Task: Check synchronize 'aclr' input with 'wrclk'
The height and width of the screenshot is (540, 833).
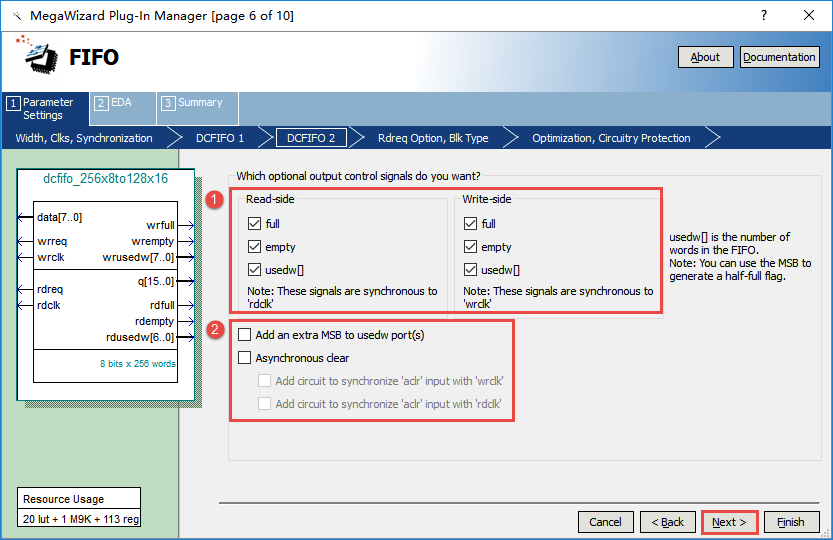Action: pyautogui.click(x=264, y=381)
